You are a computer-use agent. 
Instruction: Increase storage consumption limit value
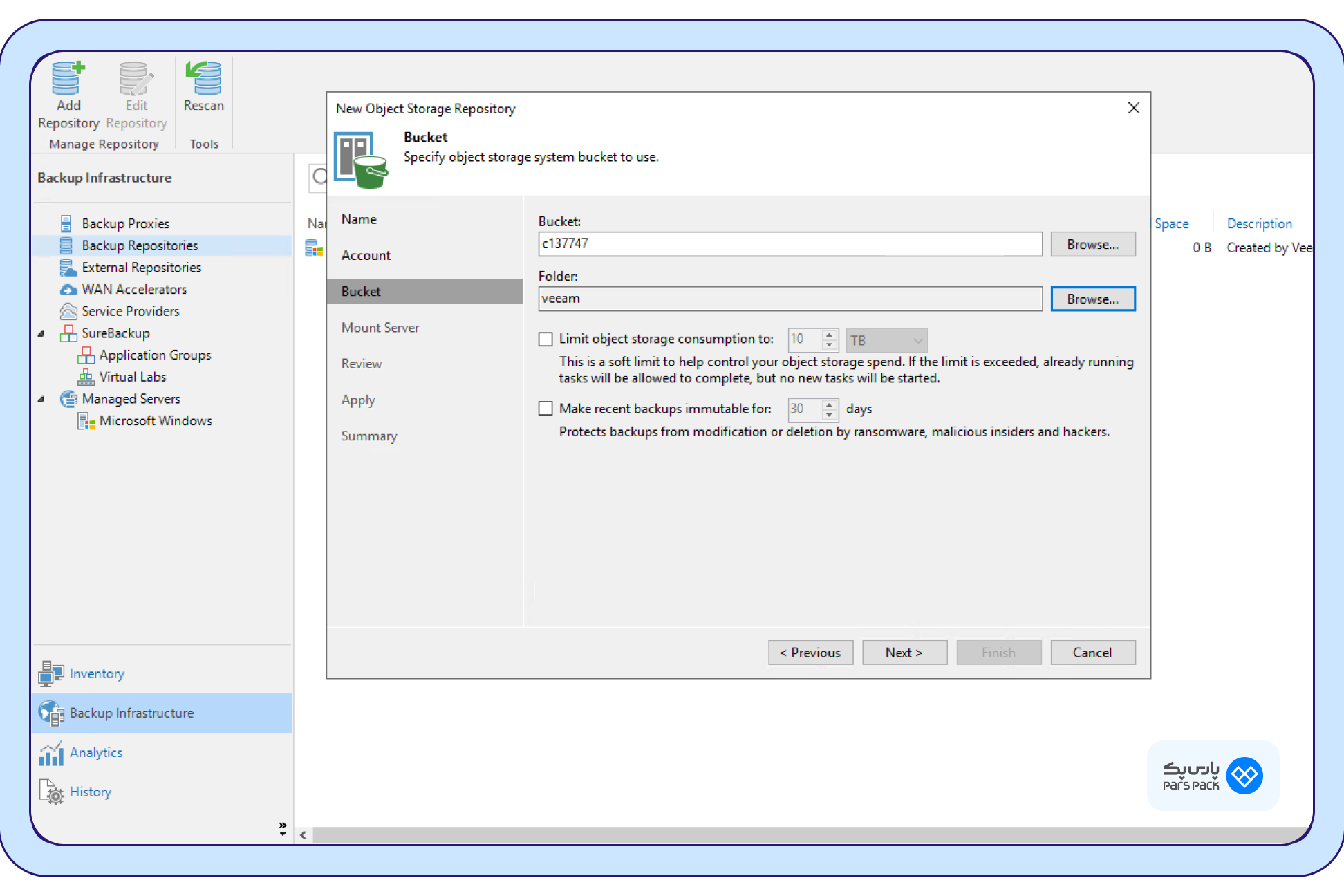pos(829,335)
